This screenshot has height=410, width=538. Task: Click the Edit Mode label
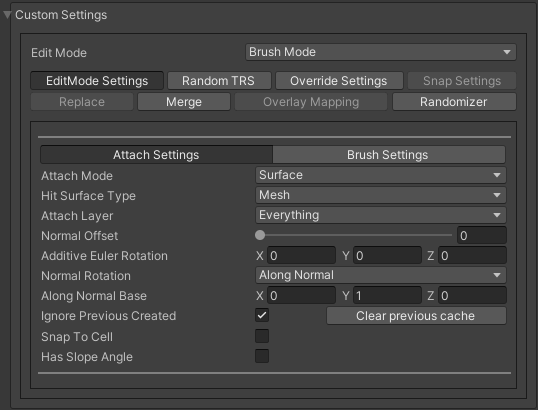tap(59, 53)
